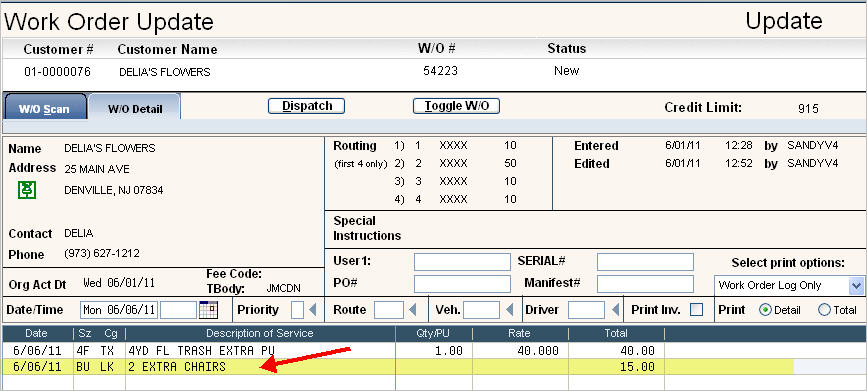Screen dimensions: 867x391
Task: Click the Rate column header
Action: click(x=520, y=333)
